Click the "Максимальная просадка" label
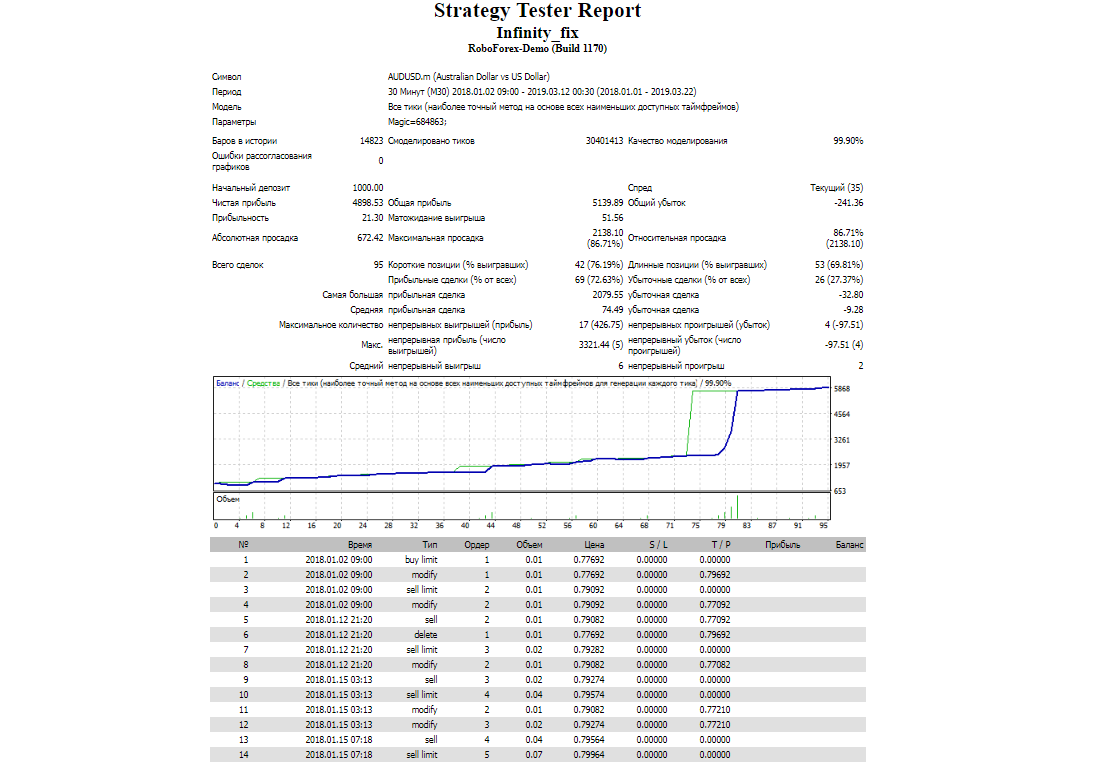The height and width of the screenshot is (765, 1113). point(435,238)
